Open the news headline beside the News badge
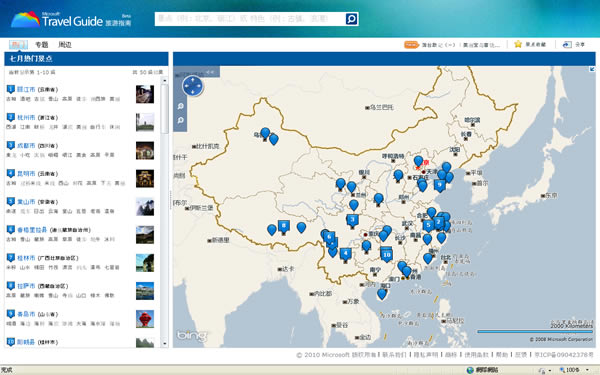Image resolution: width=600 pixels, height=375 pixels. [461, 45]
